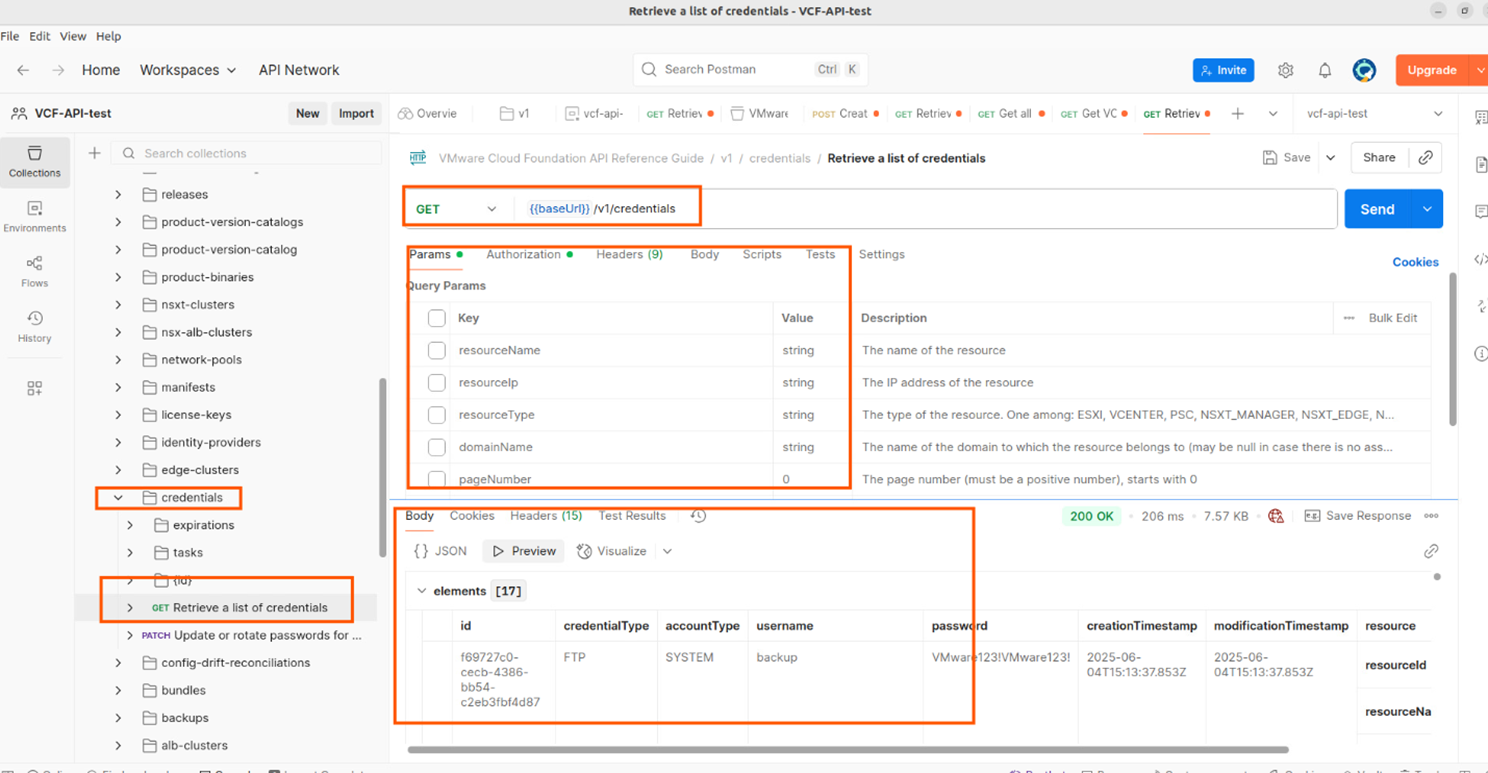Click the copy response link icon

(x=1431, y=551)
